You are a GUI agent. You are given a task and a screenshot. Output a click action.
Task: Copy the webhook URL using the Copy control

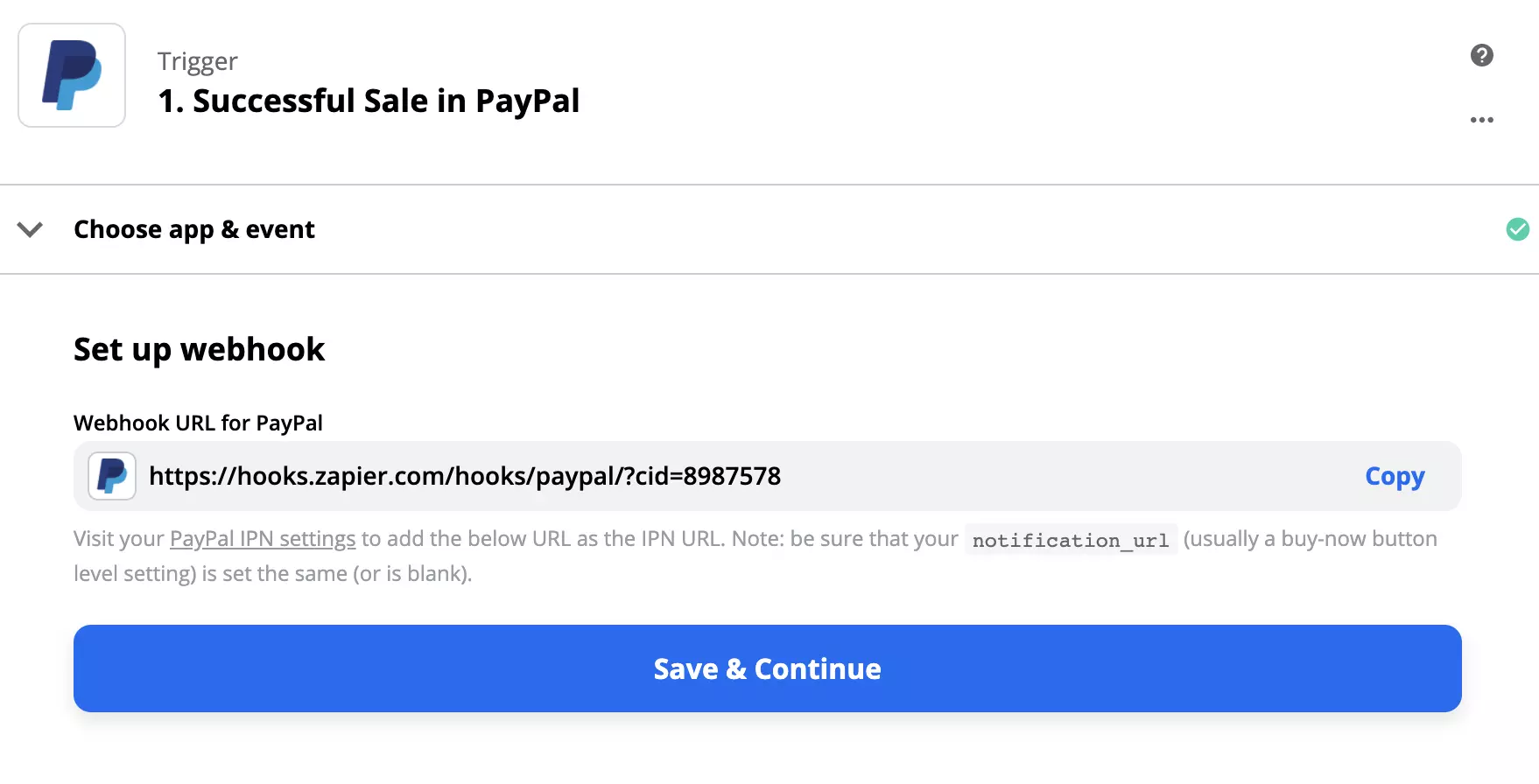(1394, 476)
